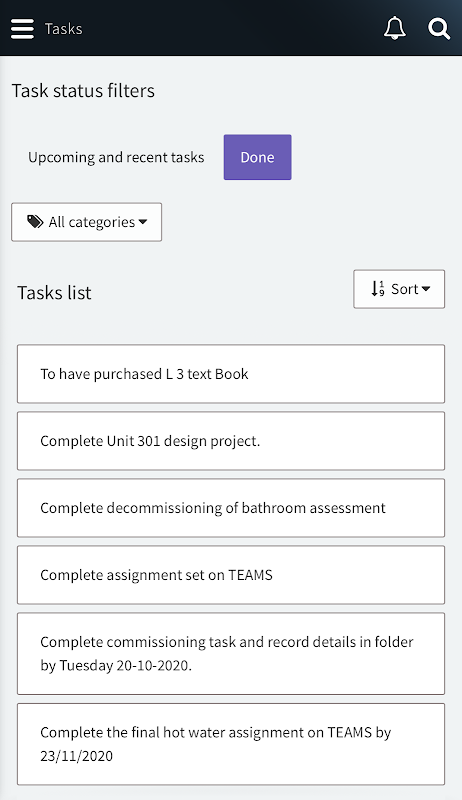This screenshot has width=462, height=800.
Task: Open task To have purchased L 3 text Book
Action: point(231,374)
